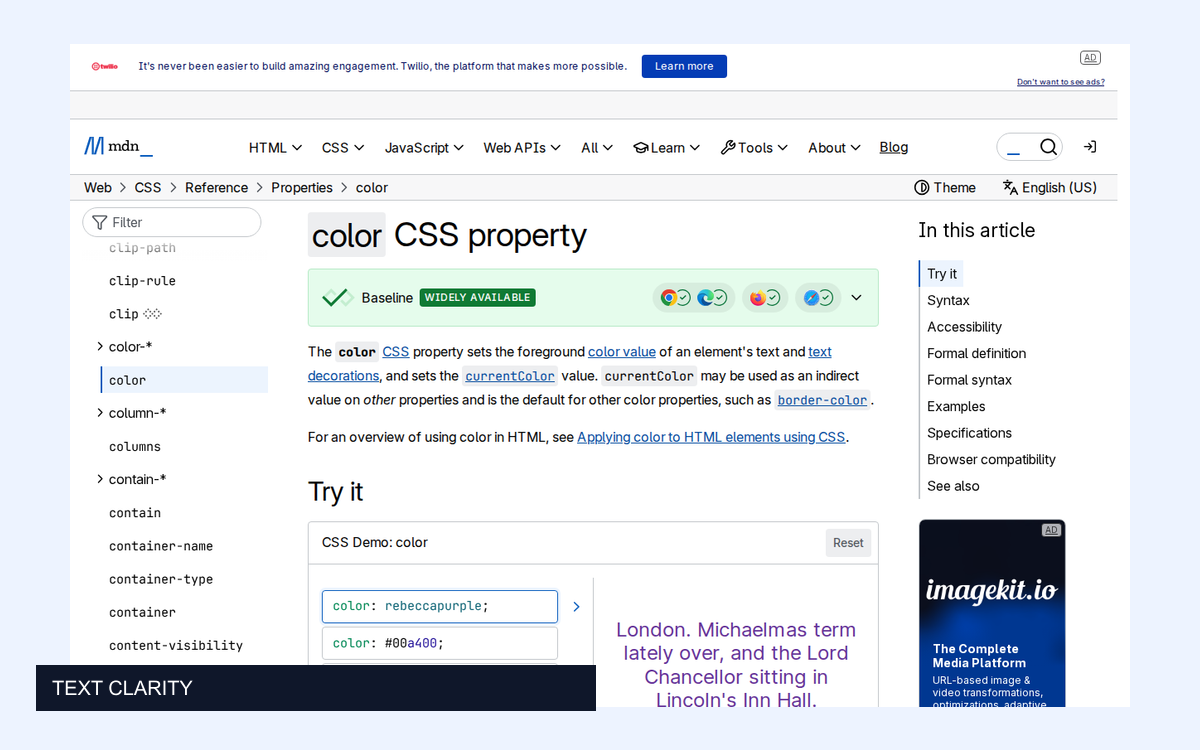Open the English (US) language selector
Screen dimensions: 1200x750
(x=1049, y=188)
